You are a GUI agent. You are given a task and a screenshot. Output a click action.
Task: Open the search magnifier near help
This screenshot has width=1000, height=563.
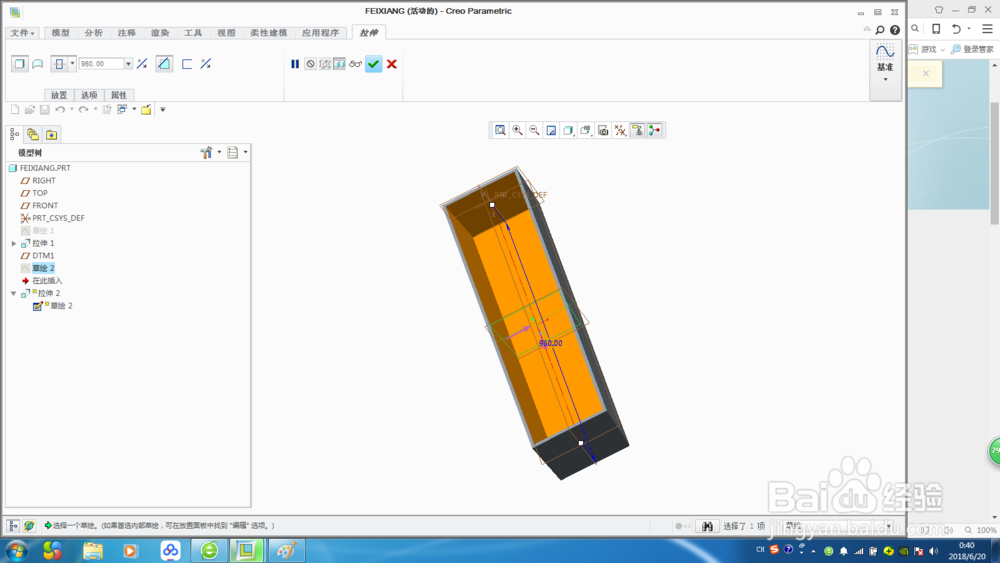pyautogui.click(x=880, y=30)
